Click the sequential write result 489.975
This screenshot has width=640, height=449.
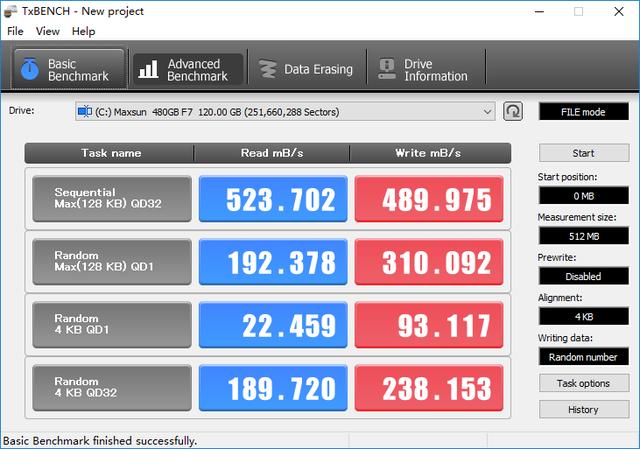pos(429,199)
